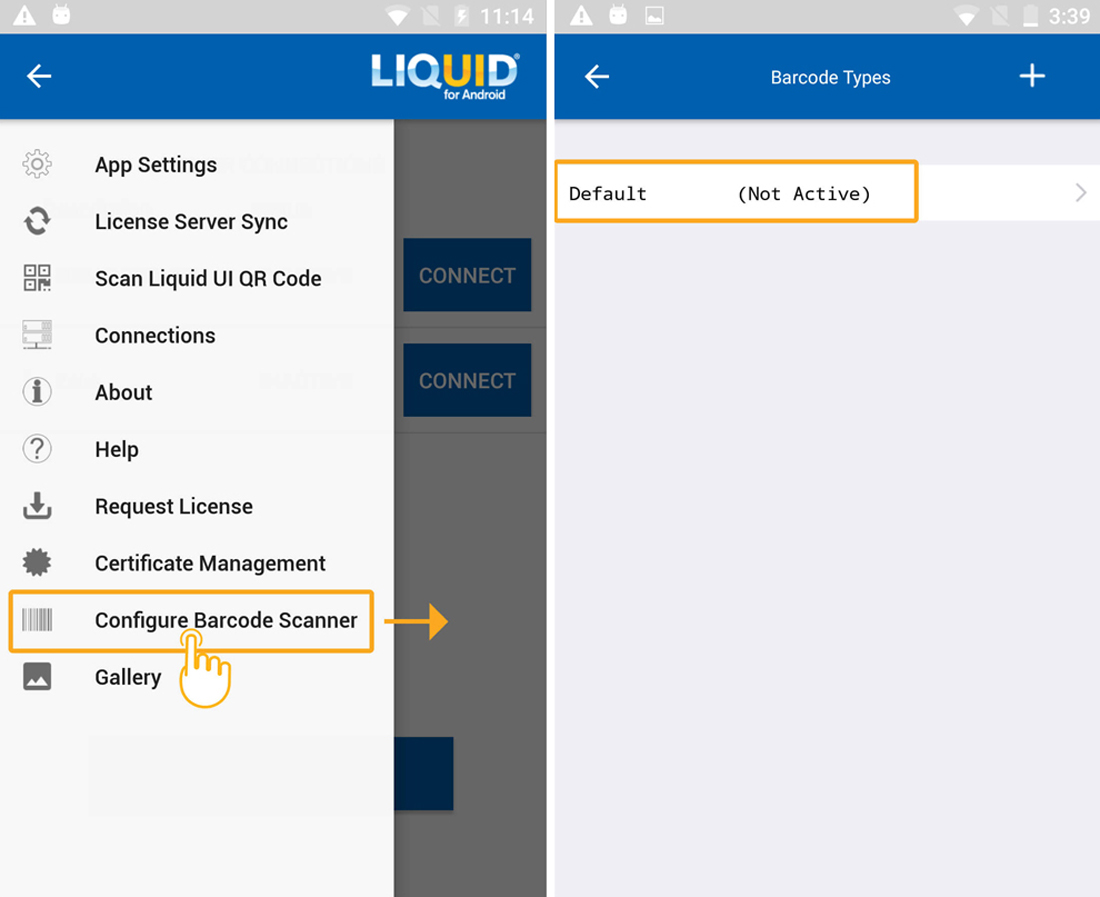
Task: Open the Configure Barcode Scanner menu item
Action: (225, 620)
